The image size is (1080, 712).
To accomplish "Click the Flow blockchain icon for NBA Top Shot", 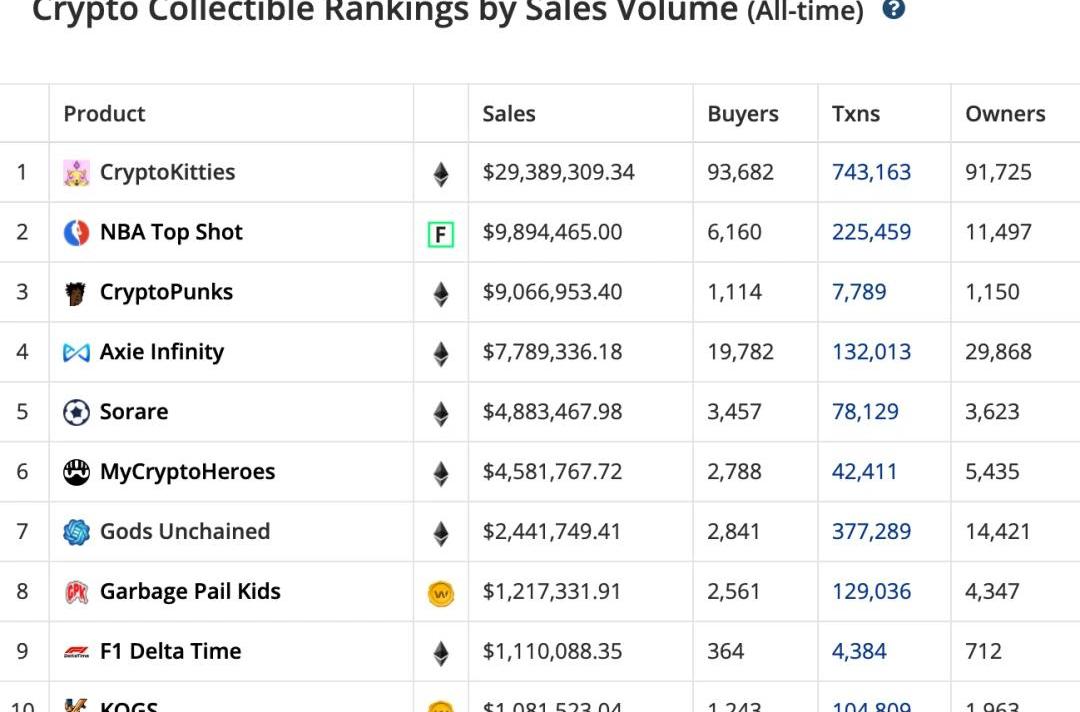I will 440,235.
